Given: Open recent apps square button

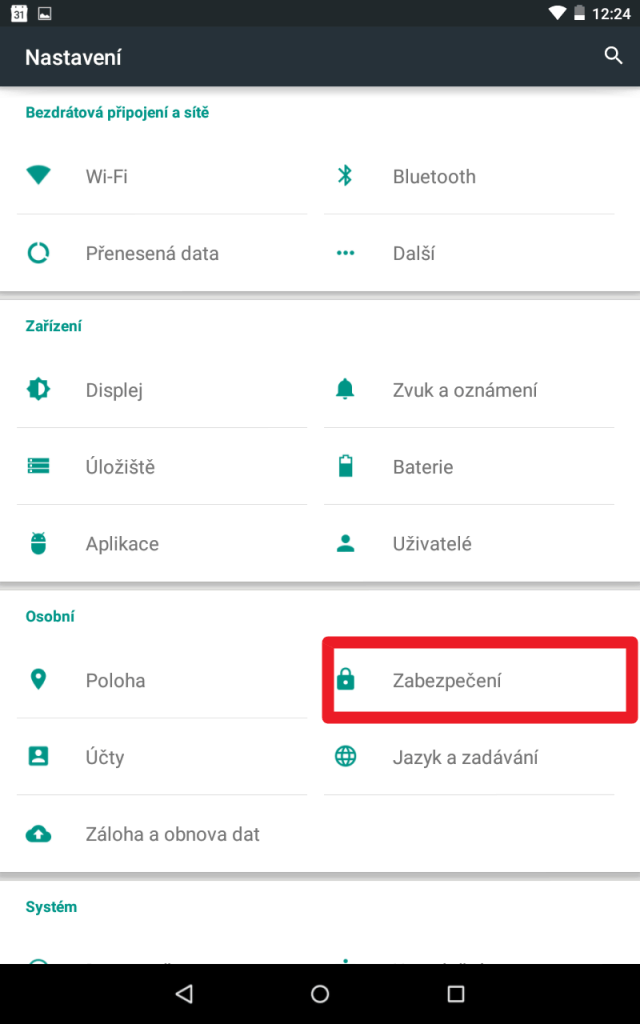Looking at the screenshot, I should pyautogui.click(x=456, y=994).
